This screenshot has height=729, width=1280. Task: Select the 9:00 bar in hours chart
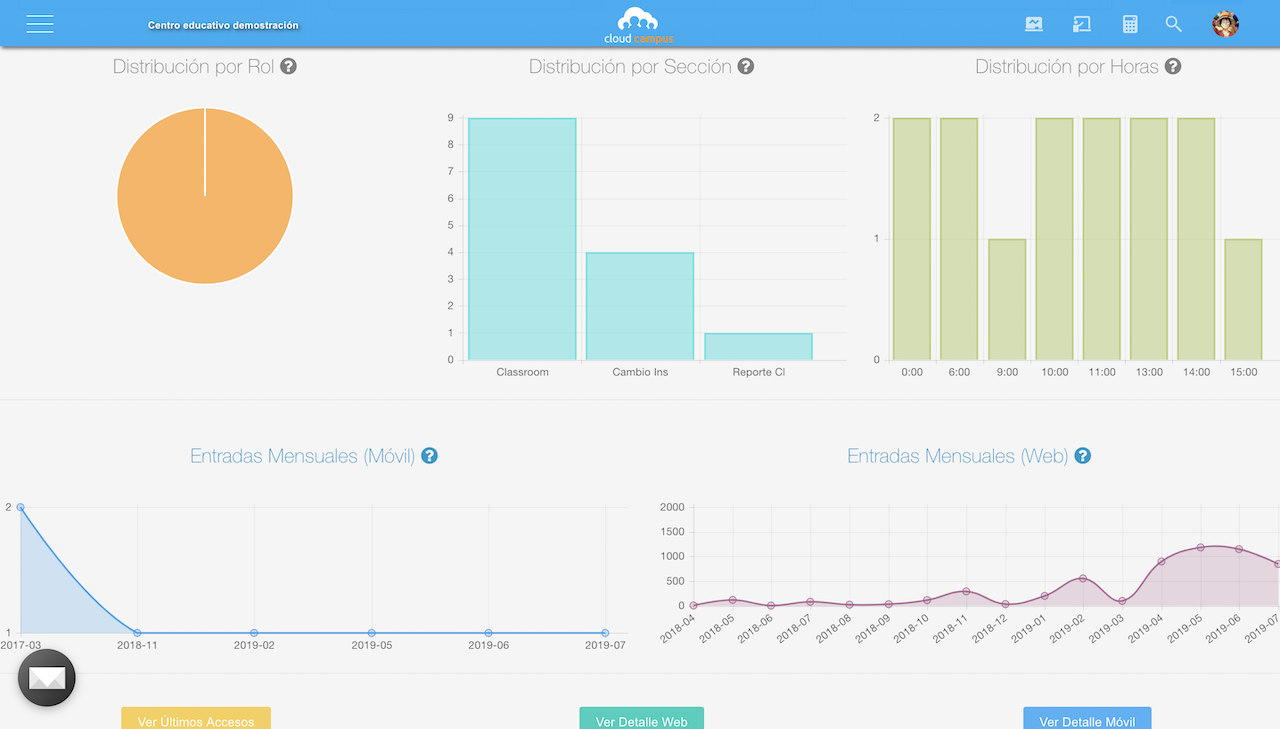(1007, 300)
